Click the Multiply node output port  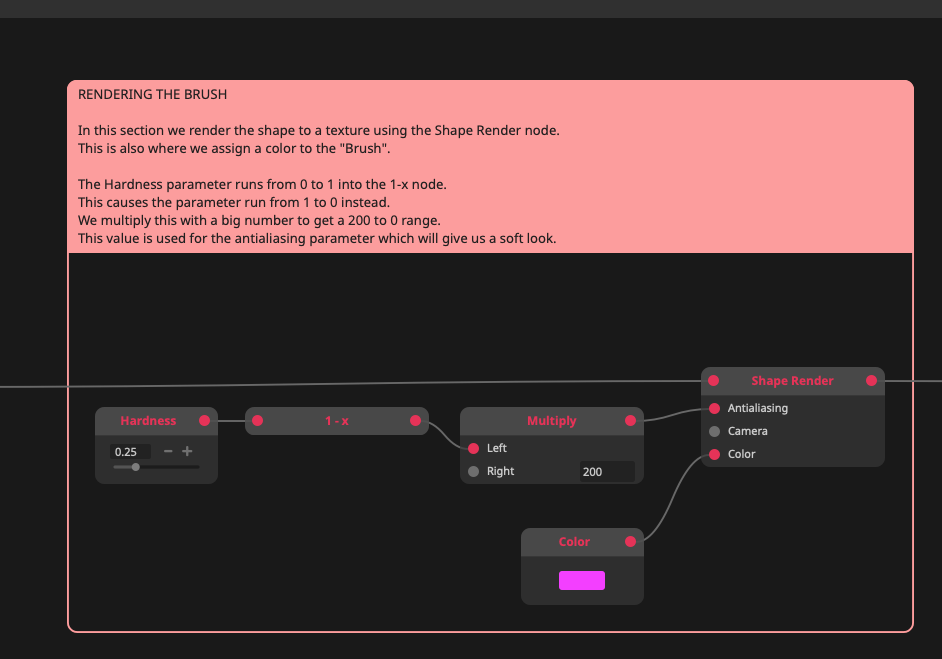[630, 421]
